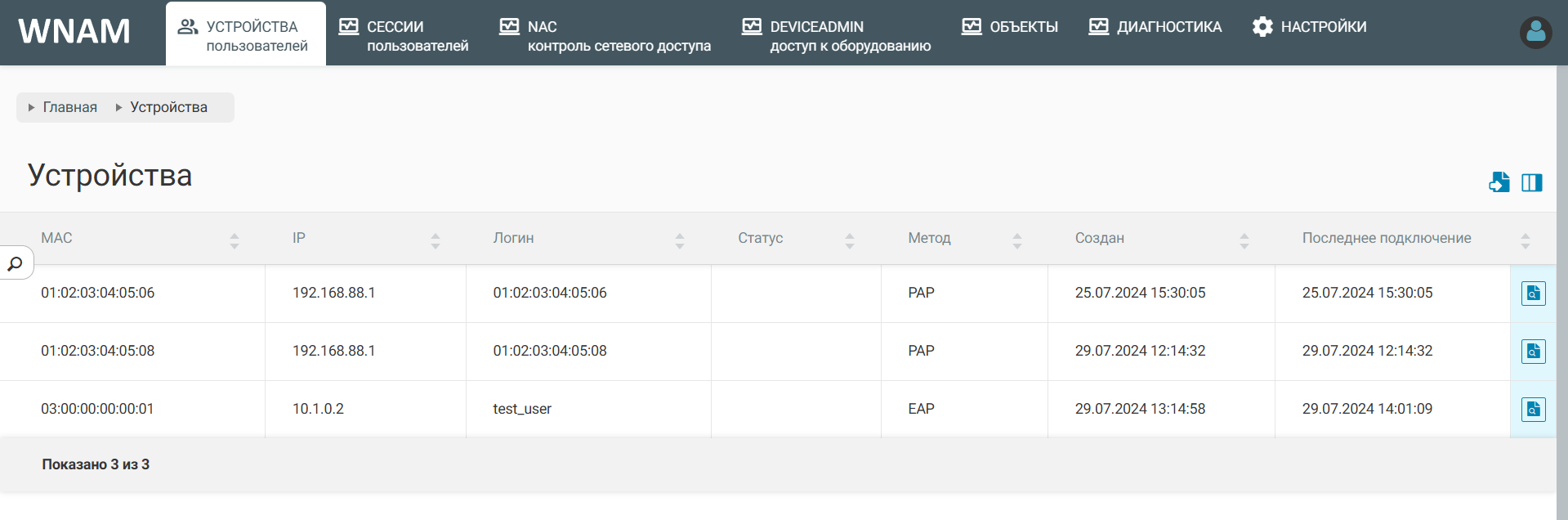
Task: Click the WNAM logo
Action: tap(74, 32)
